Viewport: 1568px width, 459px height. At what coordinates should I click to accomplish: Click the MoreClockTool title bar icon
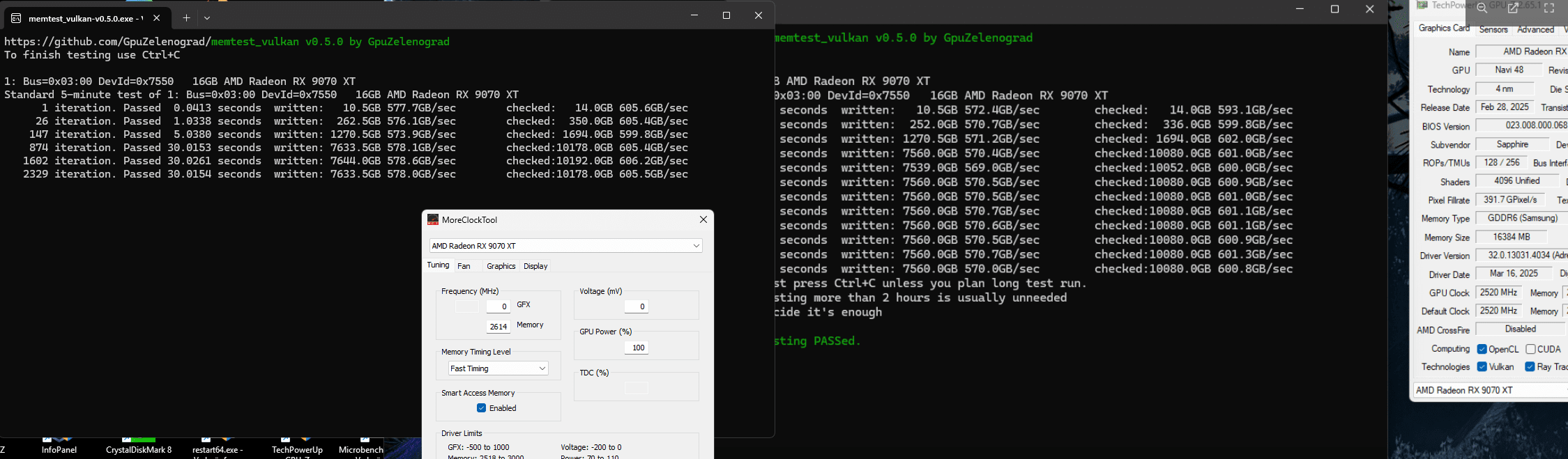click(x=433, y=219)
